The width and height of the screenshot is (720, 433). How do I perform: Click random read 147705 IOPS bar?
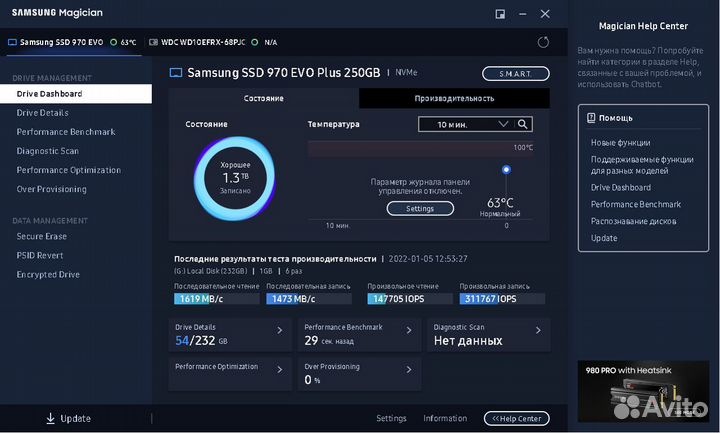[x=410, y=299]
